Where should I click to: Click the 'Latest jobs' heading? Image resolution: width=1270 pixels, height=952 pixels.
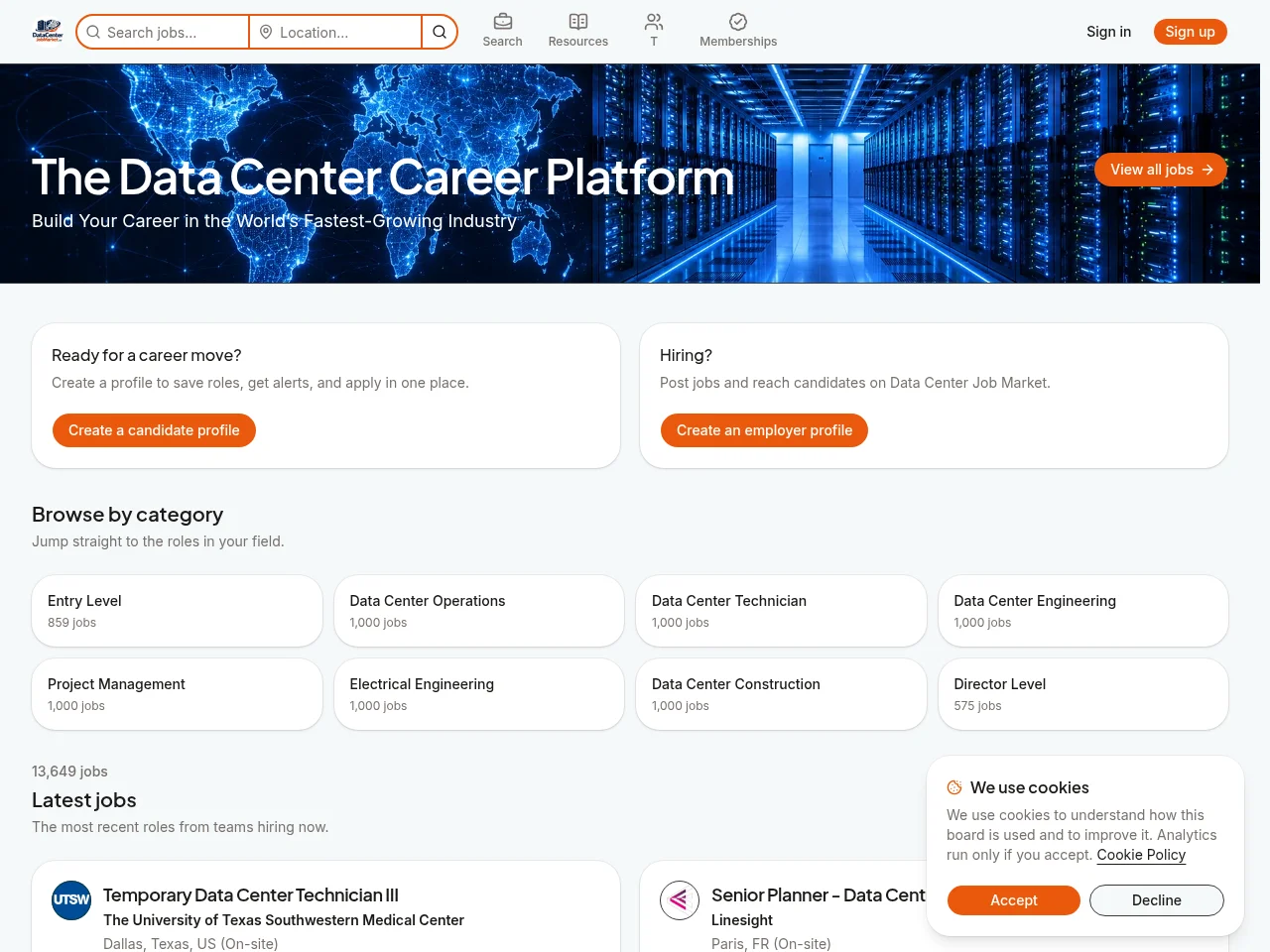coord(84,800)
